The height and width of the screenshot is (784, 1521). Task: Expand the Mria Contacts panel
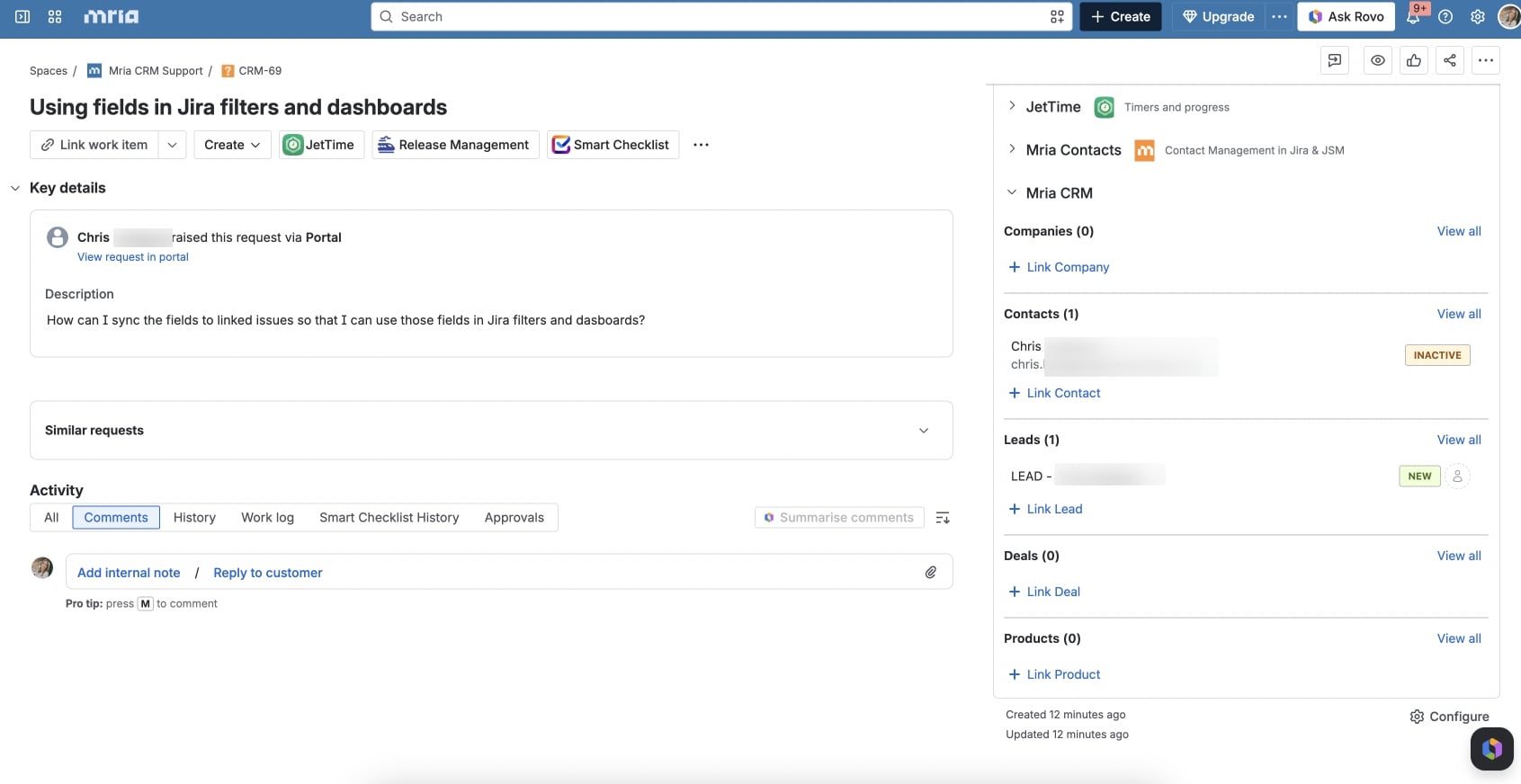pyautogui.click(x=1012, y=149)
